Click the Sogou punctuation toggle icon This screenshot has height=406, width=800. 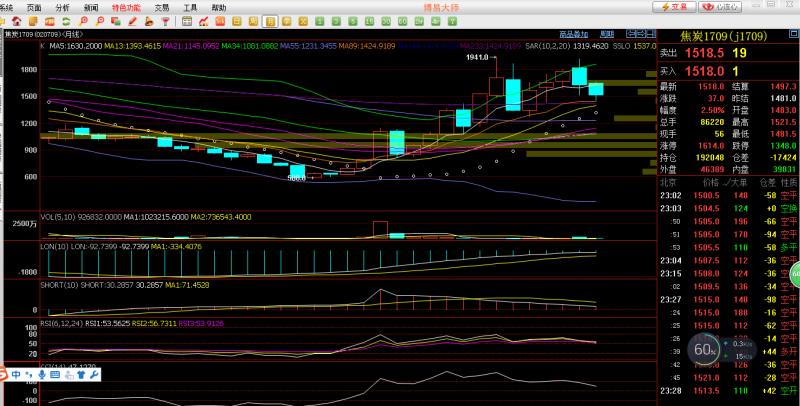(x=29, y=375)
